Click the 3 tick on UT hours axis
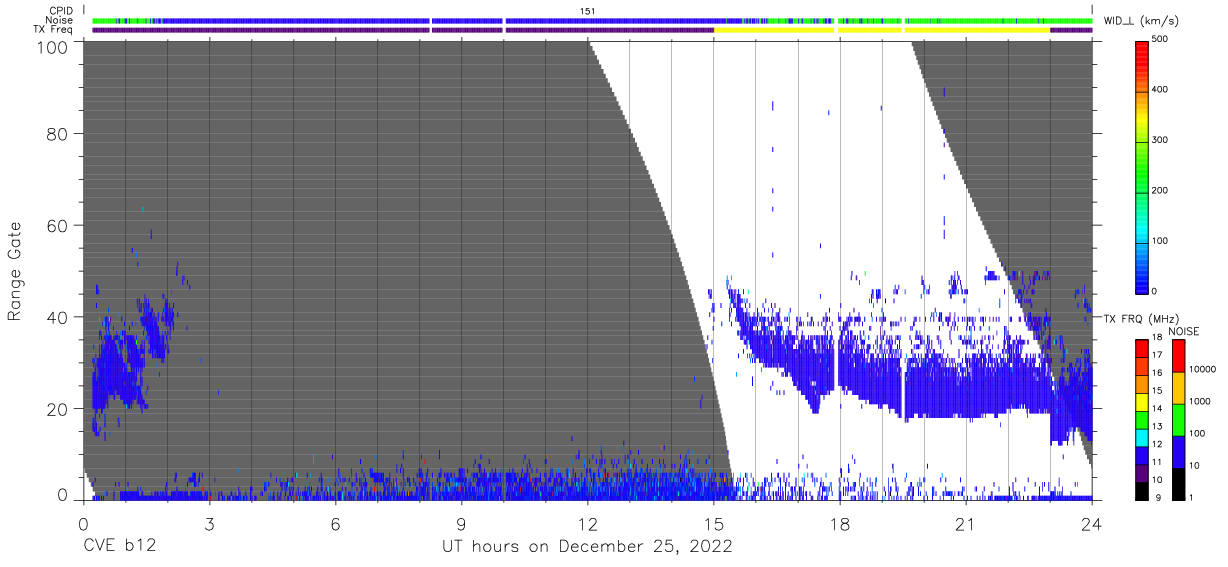This screenshot has height=567, width=1228. 209,524
